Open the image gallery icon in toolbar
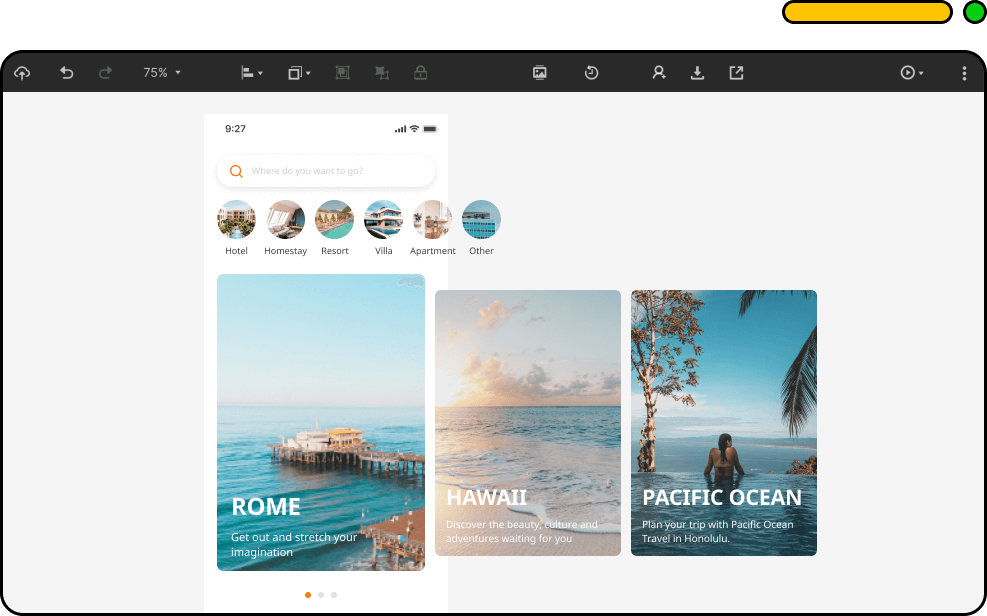The image size is (987, 616). (x=540, y=73)
